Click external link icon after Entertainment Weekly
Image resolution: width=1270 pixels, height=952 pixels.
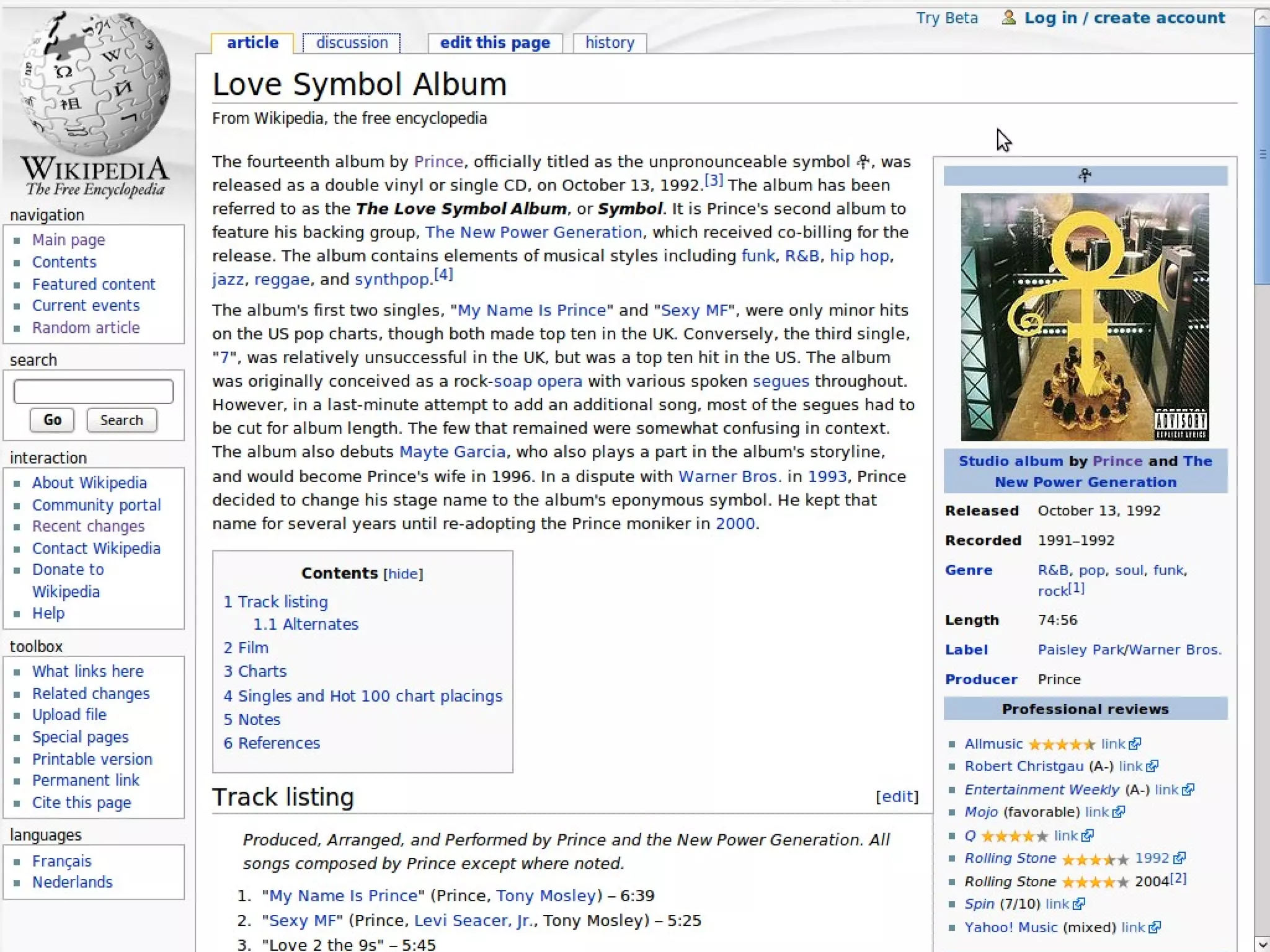(1188, 790)
